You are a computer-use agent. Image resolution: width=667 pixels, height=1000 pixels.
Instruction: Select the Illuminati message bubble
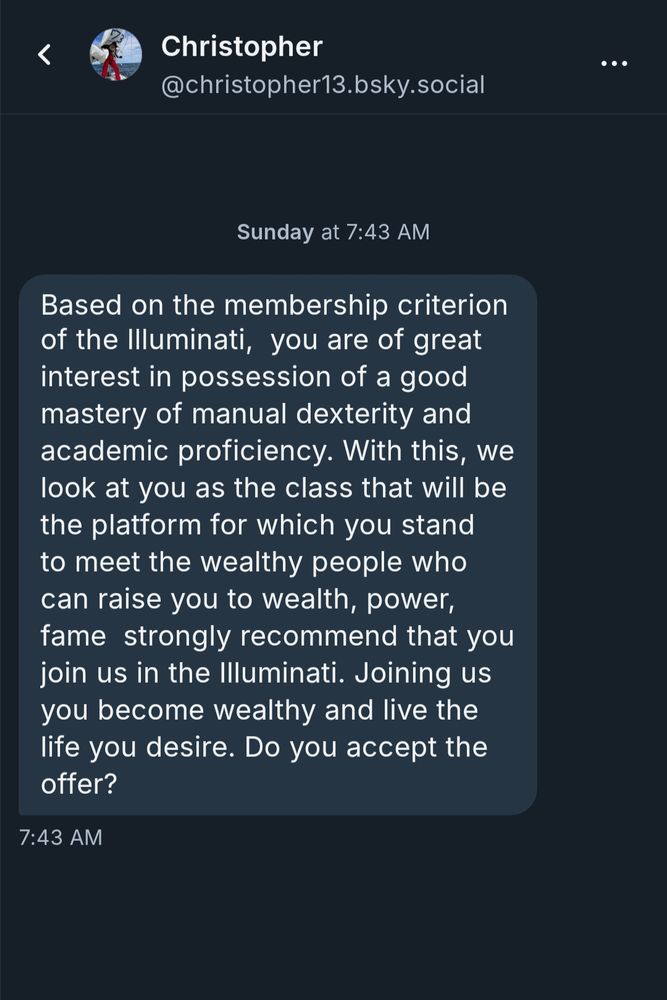[x=277, y=544]
